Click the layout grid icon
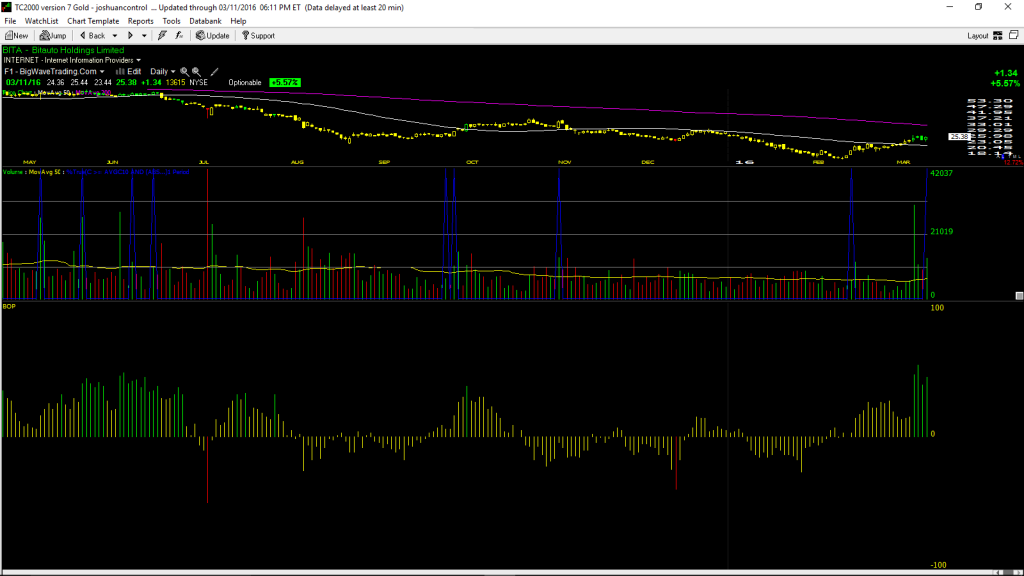 click(x=998, y=36)
